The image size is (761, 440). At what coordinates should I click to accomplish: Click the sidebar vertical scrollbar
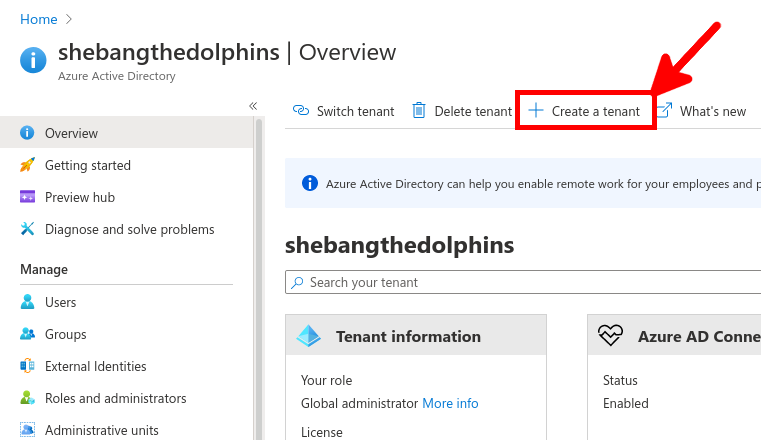click(x=259, y=279)
